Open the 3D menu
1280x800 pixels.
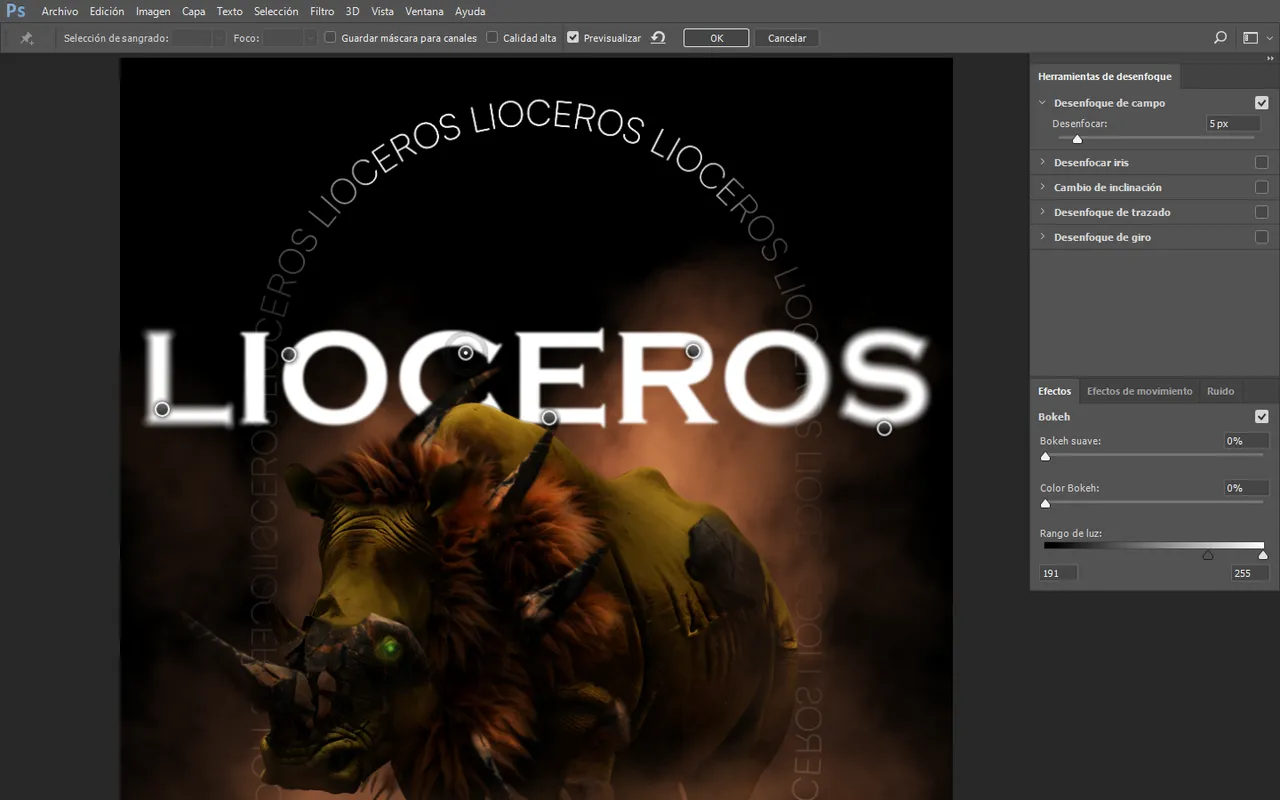click(x=352, y=12)
